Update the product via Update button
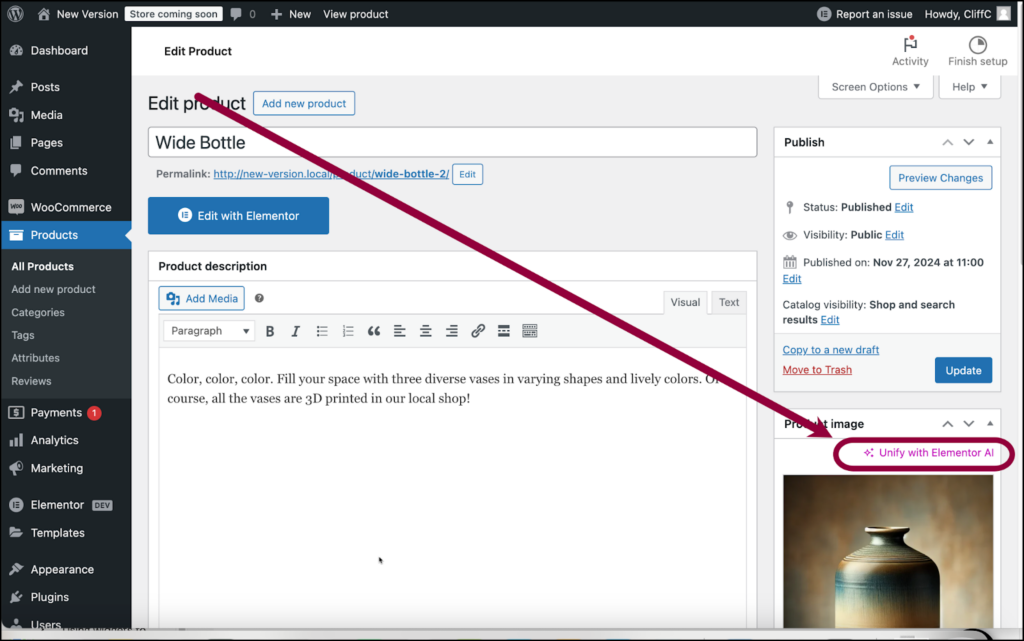Image resolution: width=1024 pixels, height=641 pixels. point(963,369)
